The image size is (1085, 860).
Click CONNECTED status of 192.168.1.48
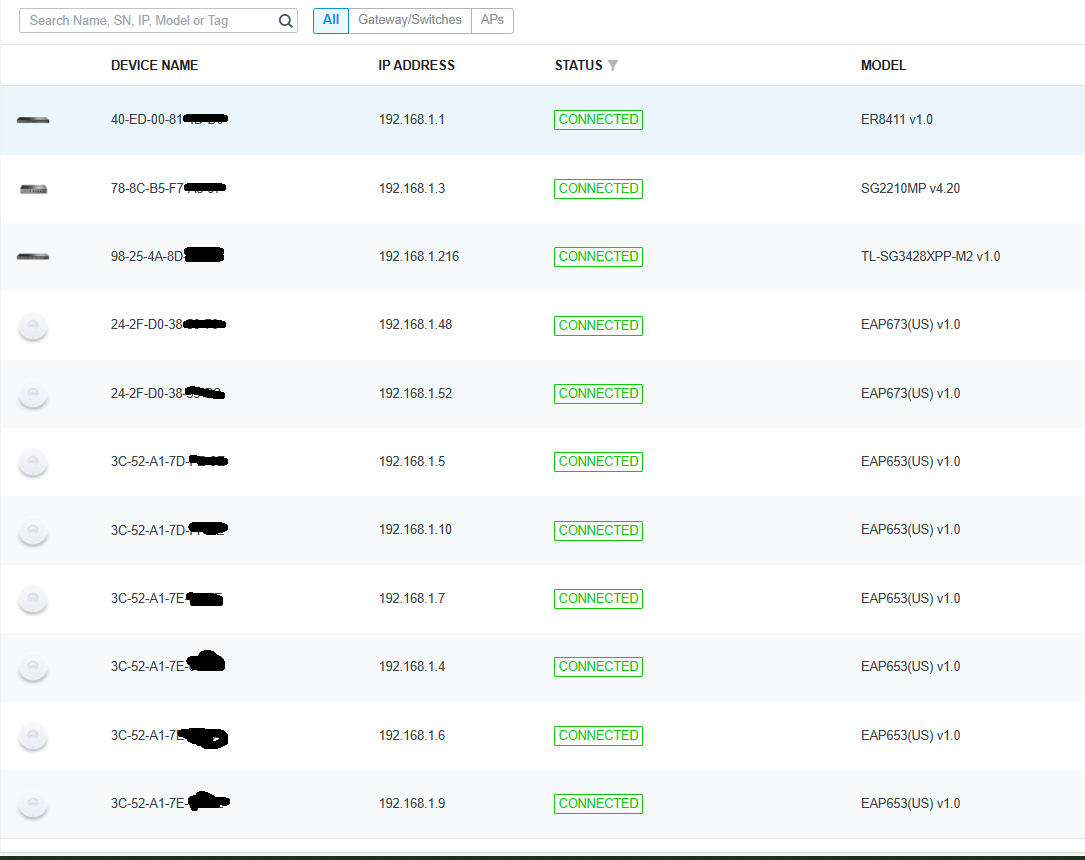coord(598,325)
